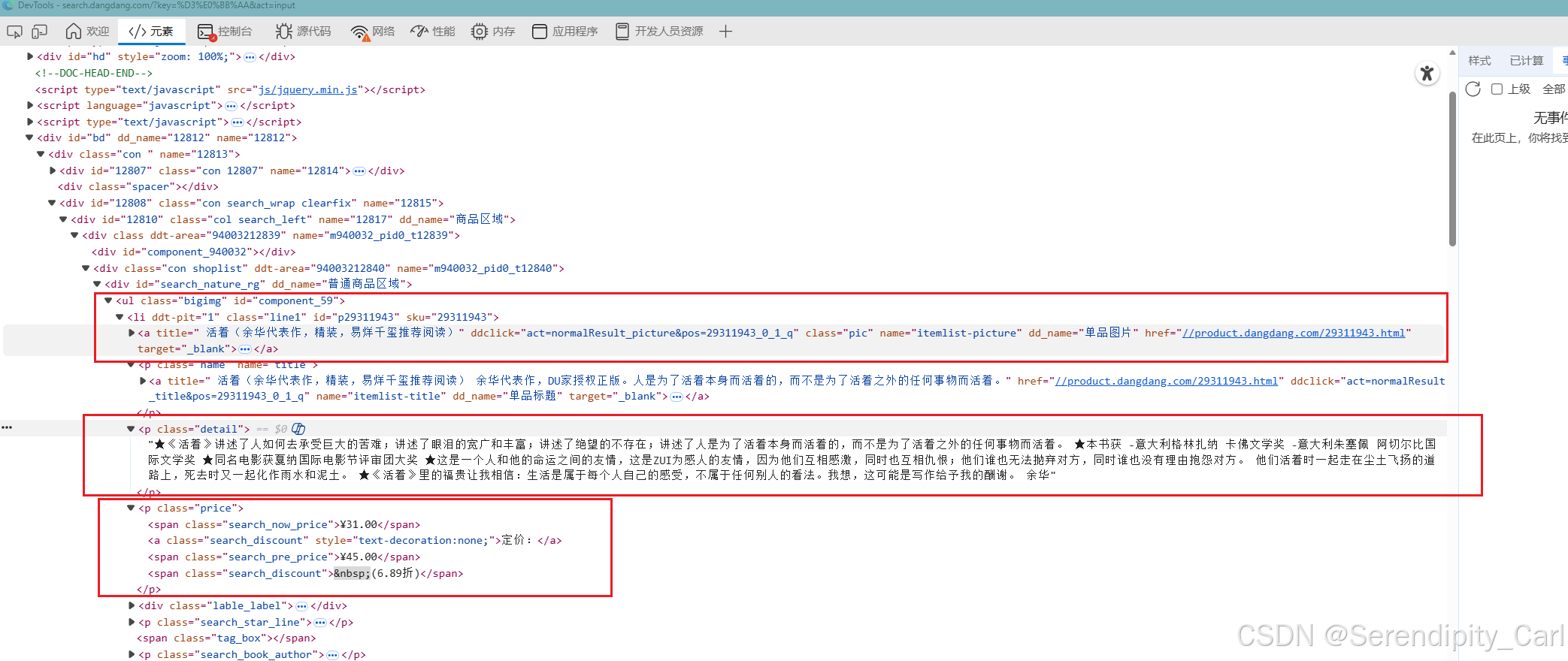Collapse the div class="con" name="12813" node
This screenshot has width=1568, height=661.
coord(41,154)
